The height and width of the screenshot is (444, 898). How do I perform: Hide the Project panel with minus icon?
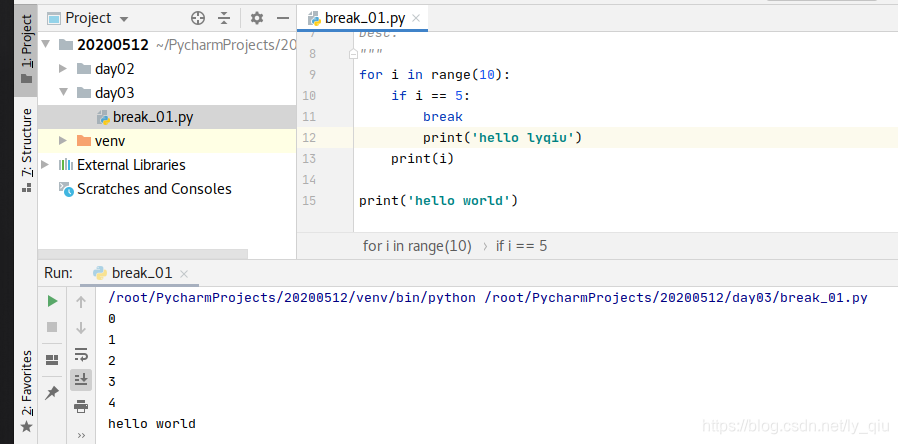[x=283, y=18]
